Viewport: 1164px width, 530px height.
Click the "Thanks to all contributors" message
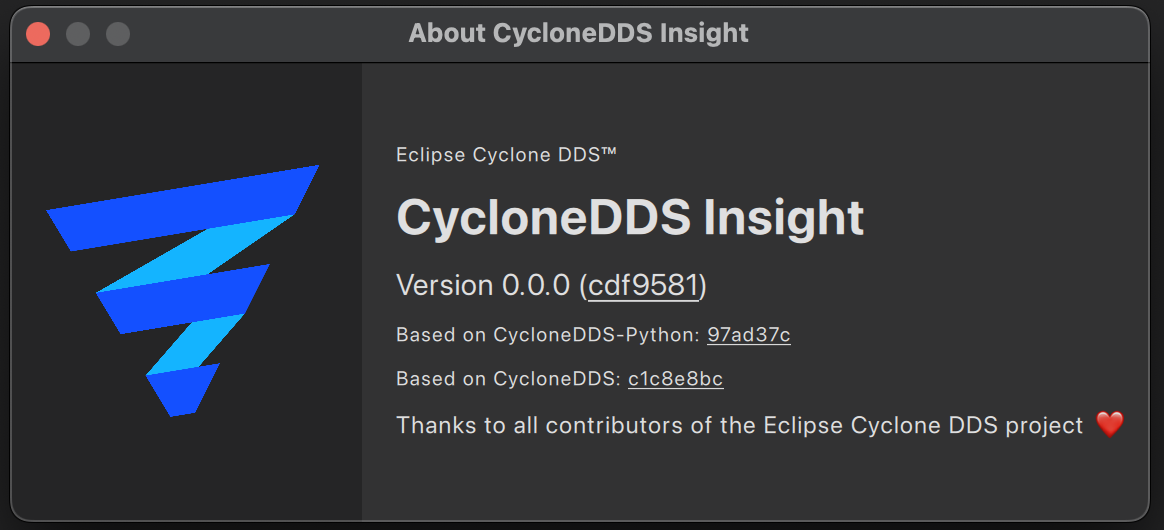(x=740, y=425)
